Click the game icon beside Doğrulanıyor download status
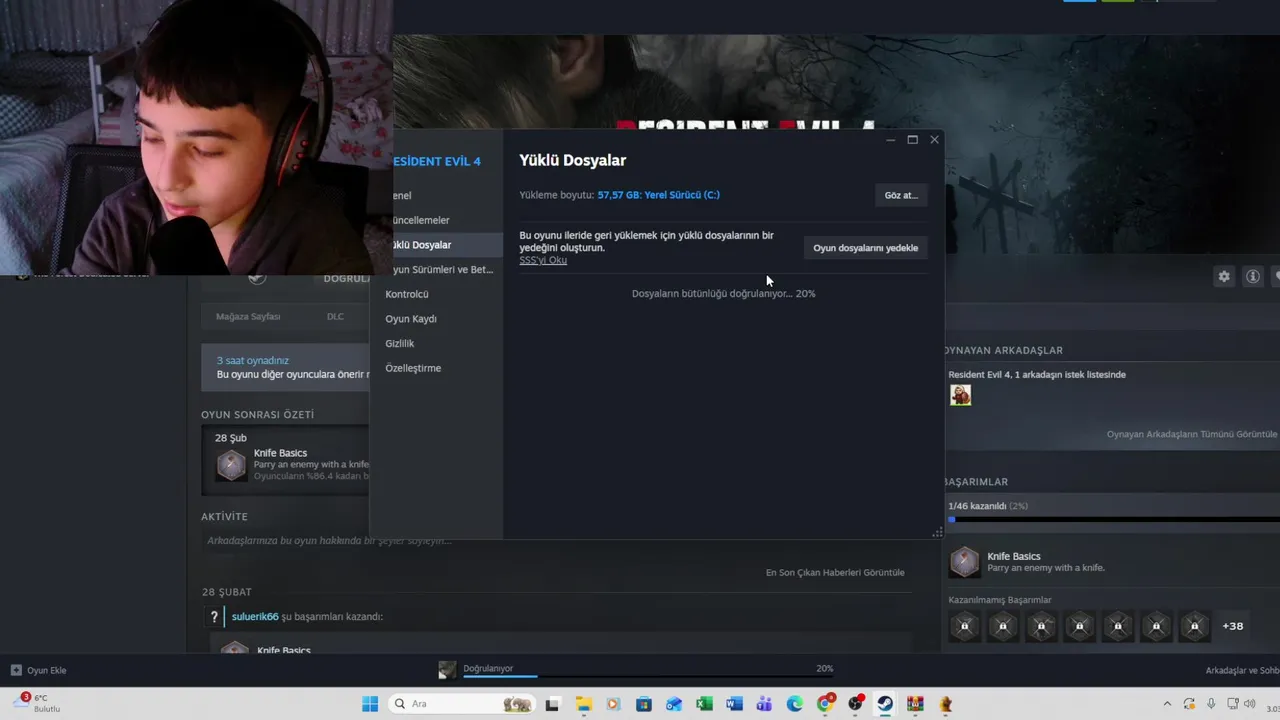This screenshot has height=720, width=1280. [x=447, y=670]
